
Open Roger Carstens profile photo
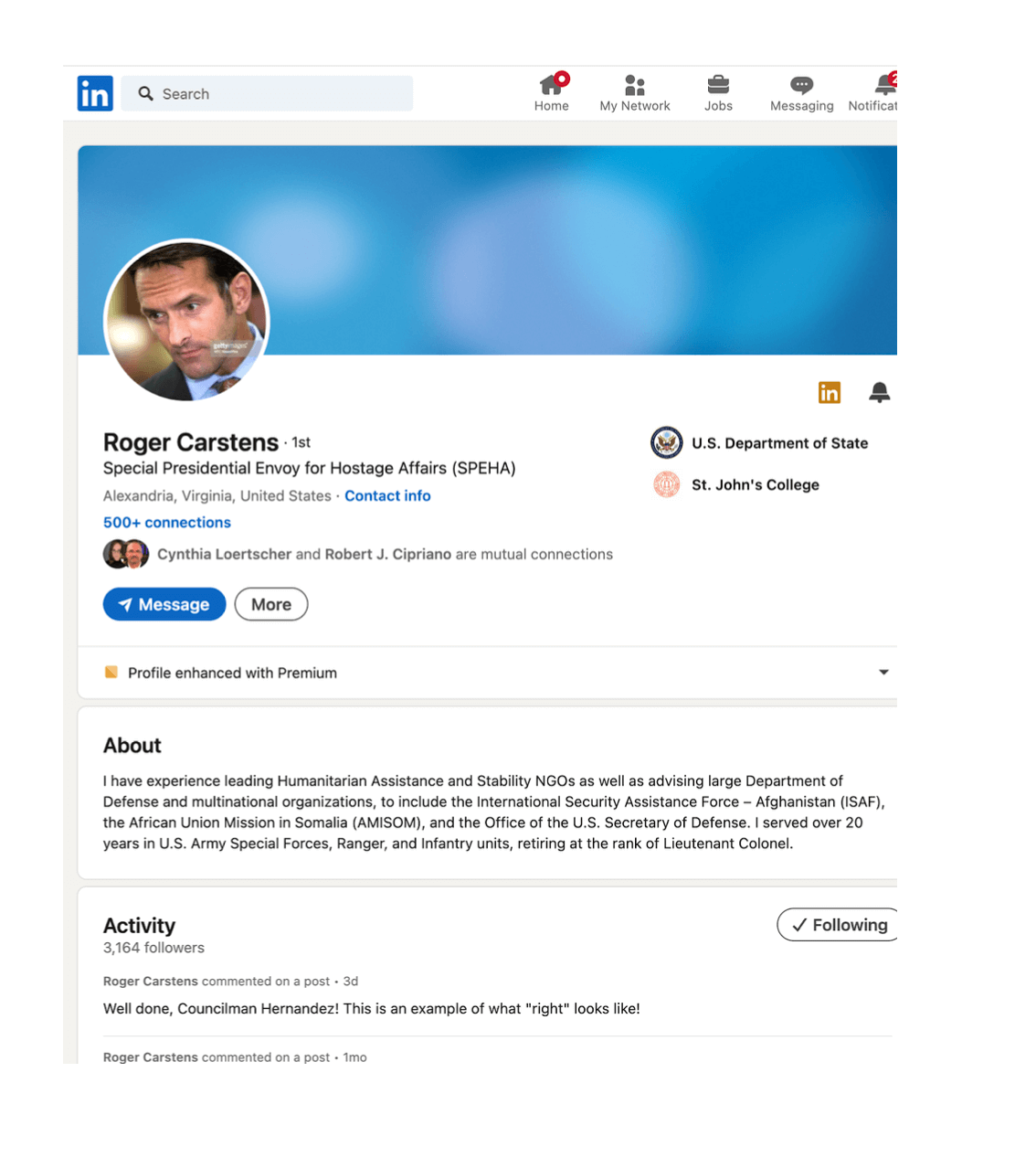coord(186,321)
